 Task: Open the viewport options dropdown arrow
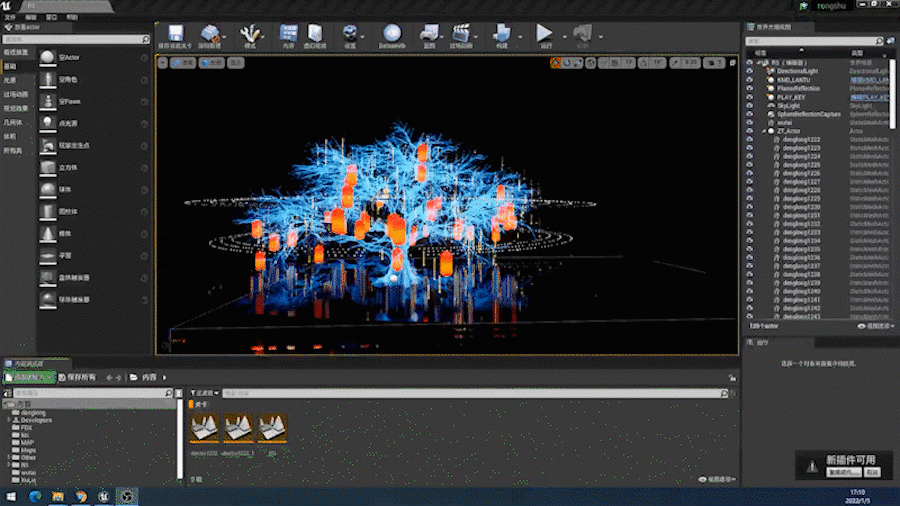[x=162, y=63]
